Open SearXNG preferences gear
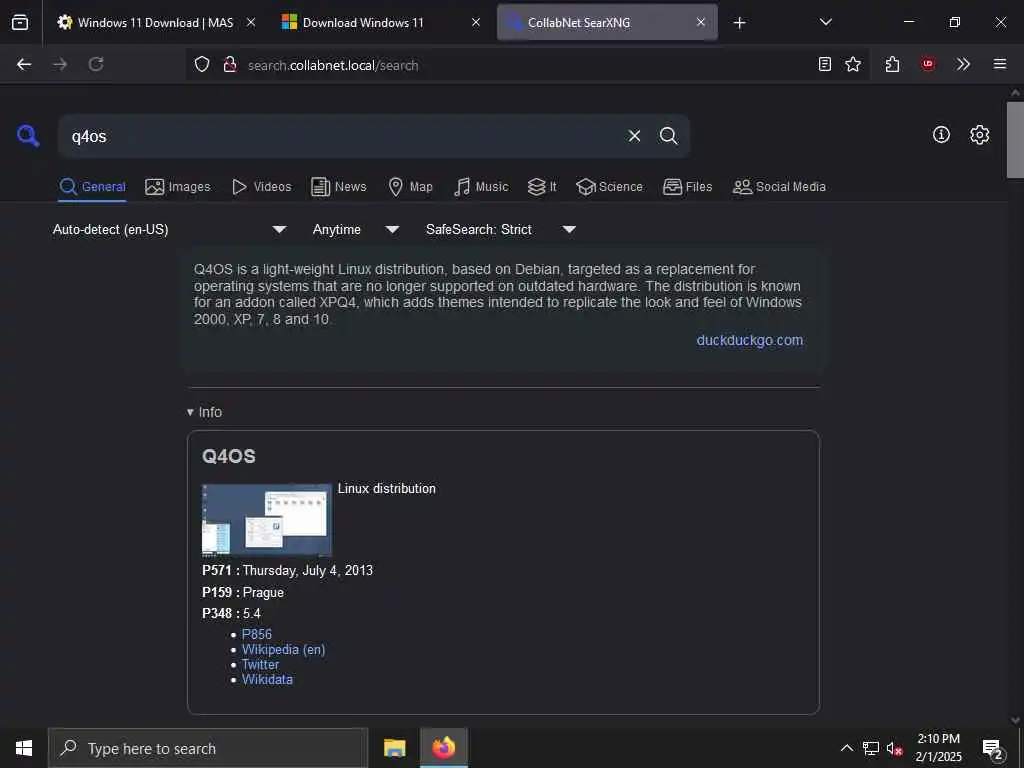The height and width of the screenshot is (768, 1024). 979,135
